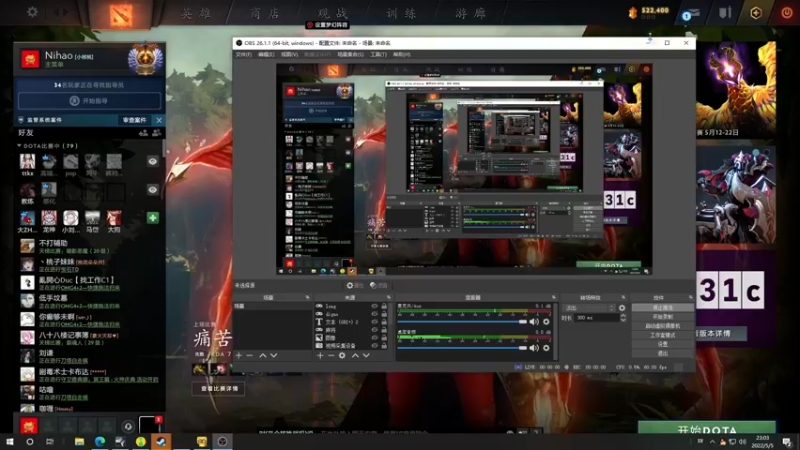Open OBS 场景集合(S) scene collection menu
The height and width of the screenshot is (450, 800).
(x=351, y=55)
